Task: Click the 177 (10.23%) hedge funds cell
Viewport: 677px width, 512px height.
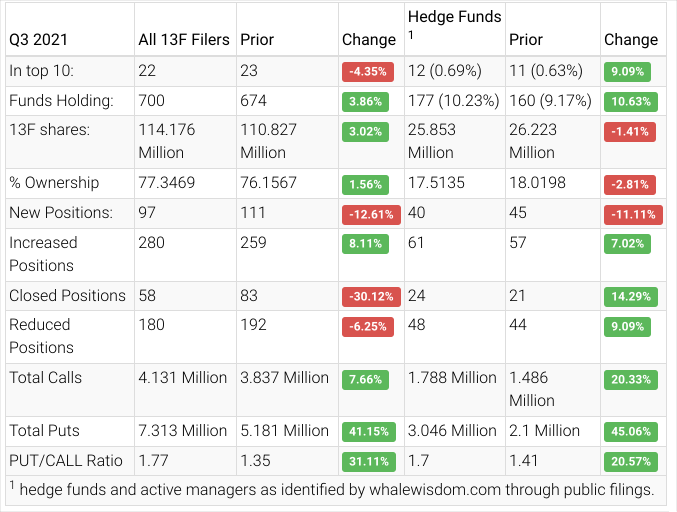Action: point(449,101)
